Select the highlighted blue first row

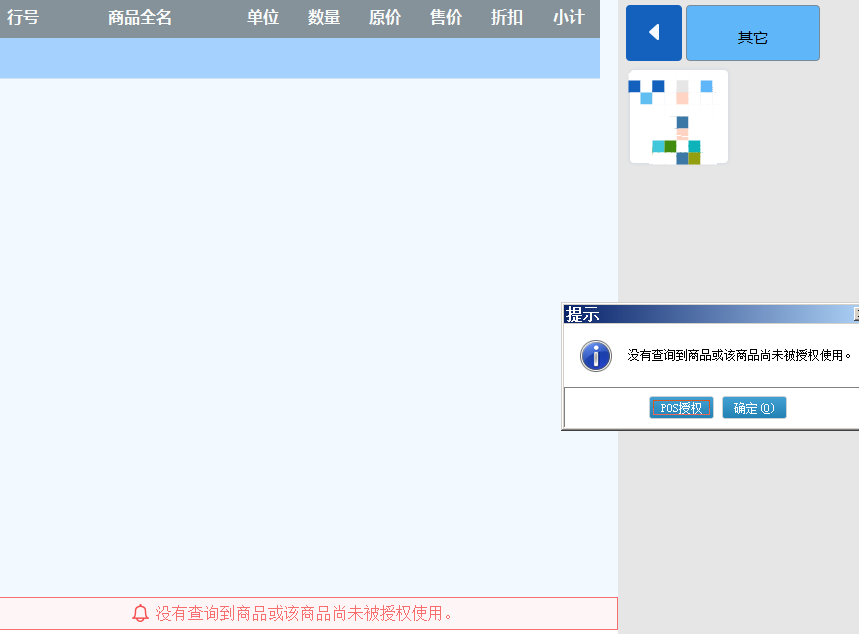point(300,58)
